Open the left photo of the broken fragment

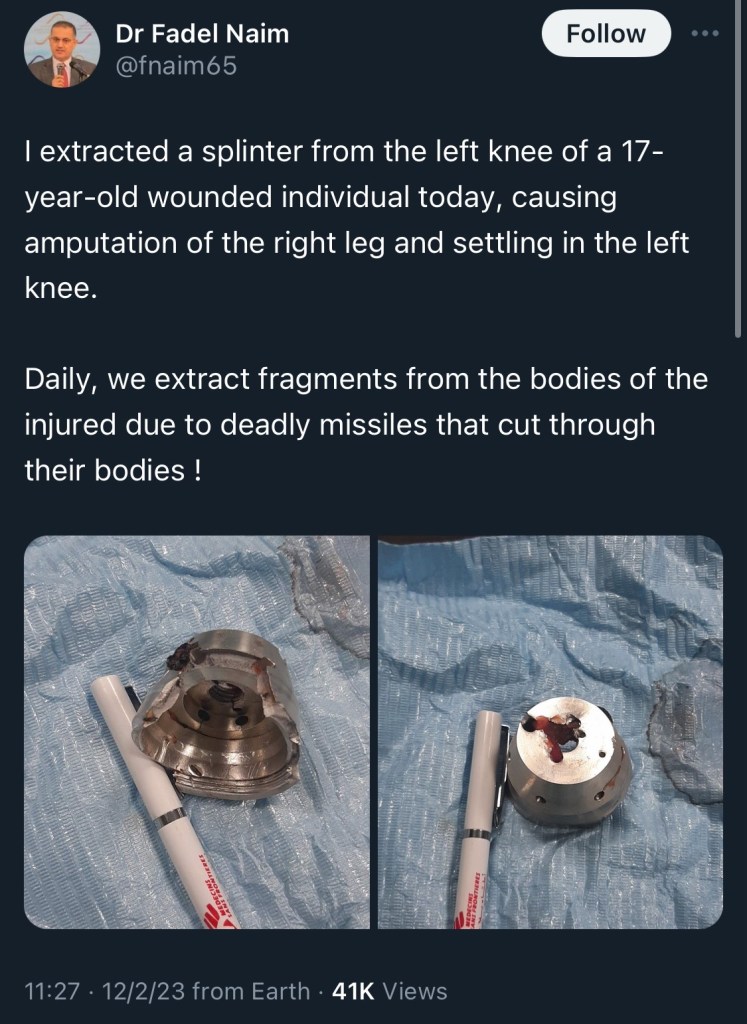(x=197, y=732)
